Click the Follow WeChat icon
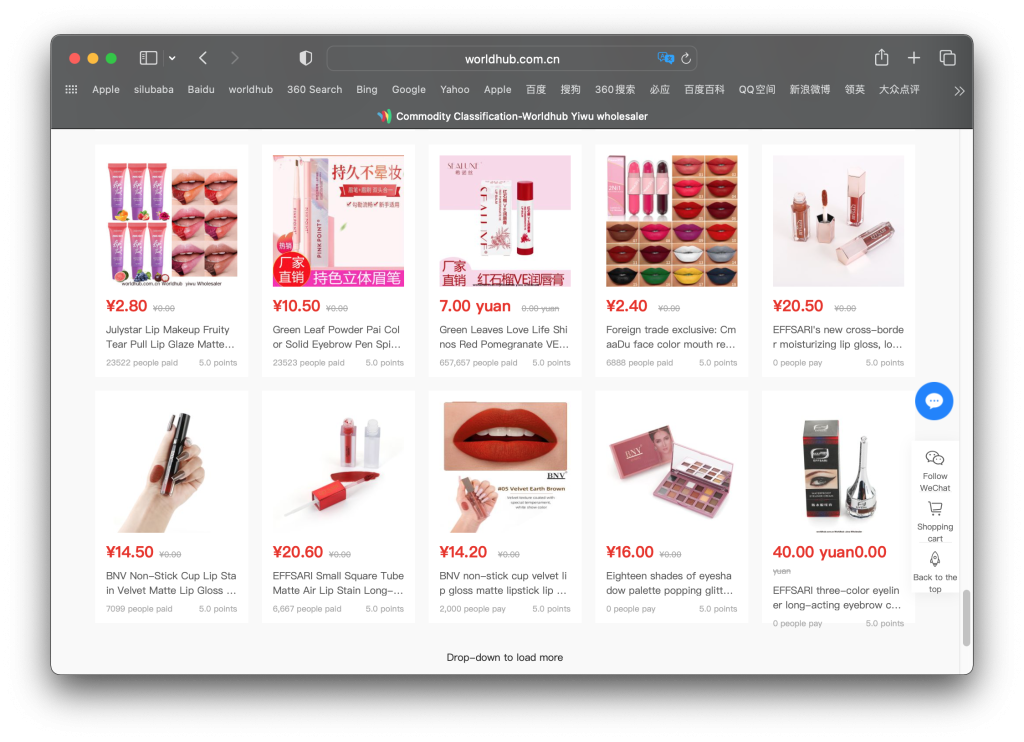Viewport: 1024px width, 742px height. tap(935, 458)
